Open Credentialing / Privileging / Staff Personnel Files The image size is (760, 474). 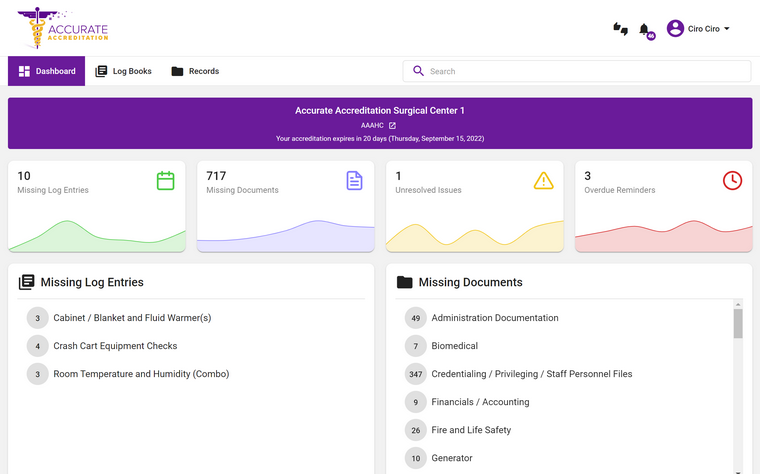(x=531, y=374)
